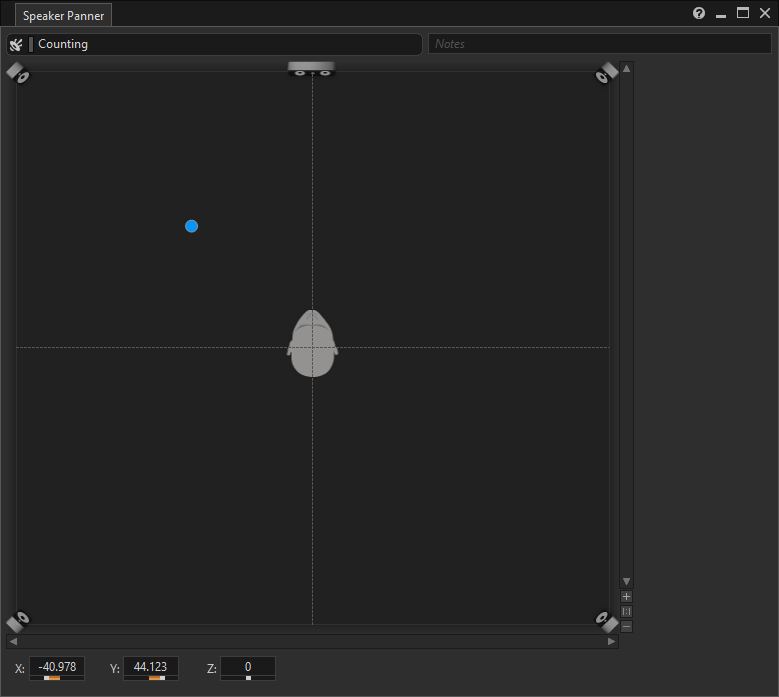The width and height of the screenshot is (779, 697).
Task: Click the X value slider
Action: [x=57, y=678]
